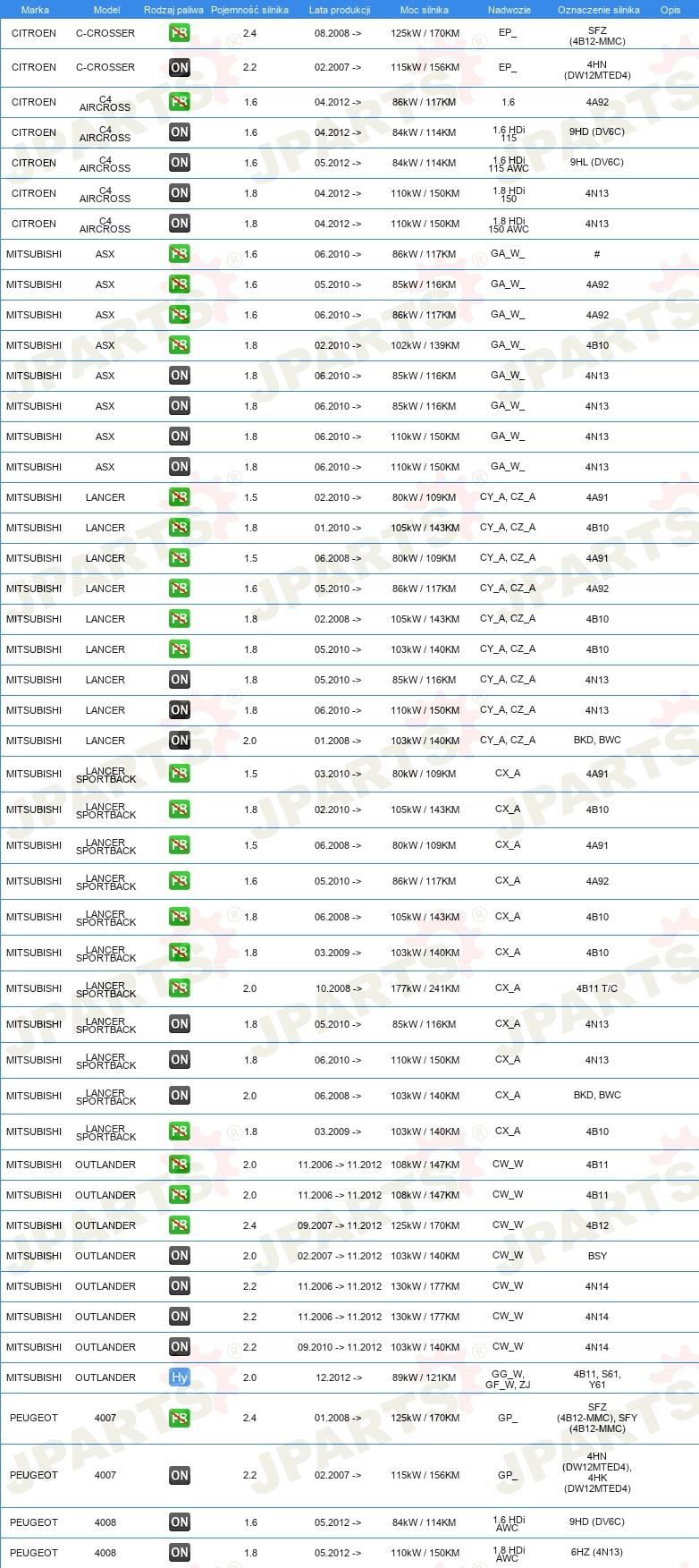Viewport: 699px width, 1568px height.
Task: Select 1.6 HDi 115 AWC body cell
Action: click(510, 163)
